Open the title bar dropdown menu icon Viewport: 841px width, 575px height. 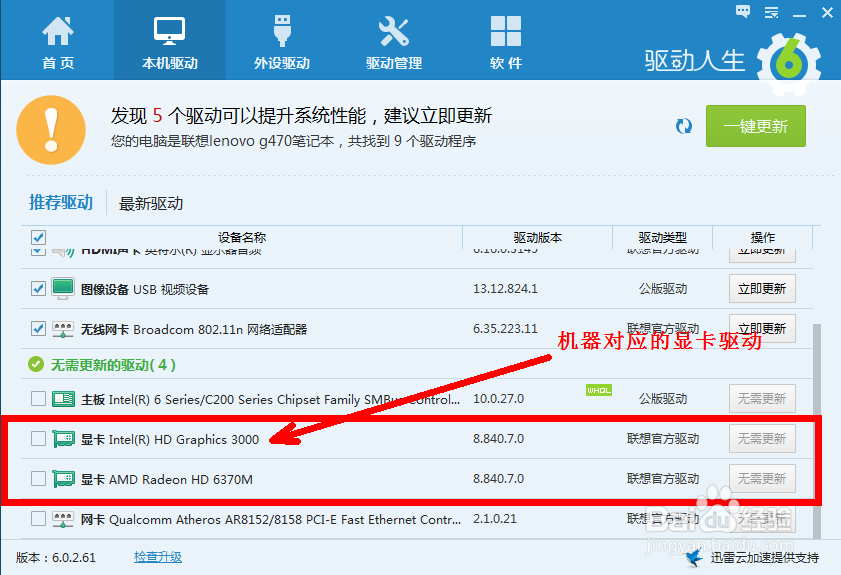point(771,12)
